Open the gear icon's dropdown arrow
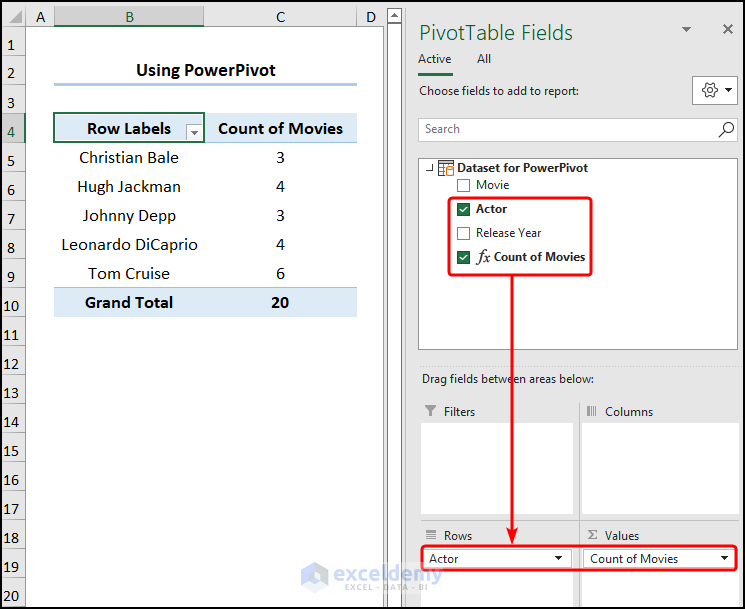This screenshot has width=745, height=609. [x=728, y=90]
